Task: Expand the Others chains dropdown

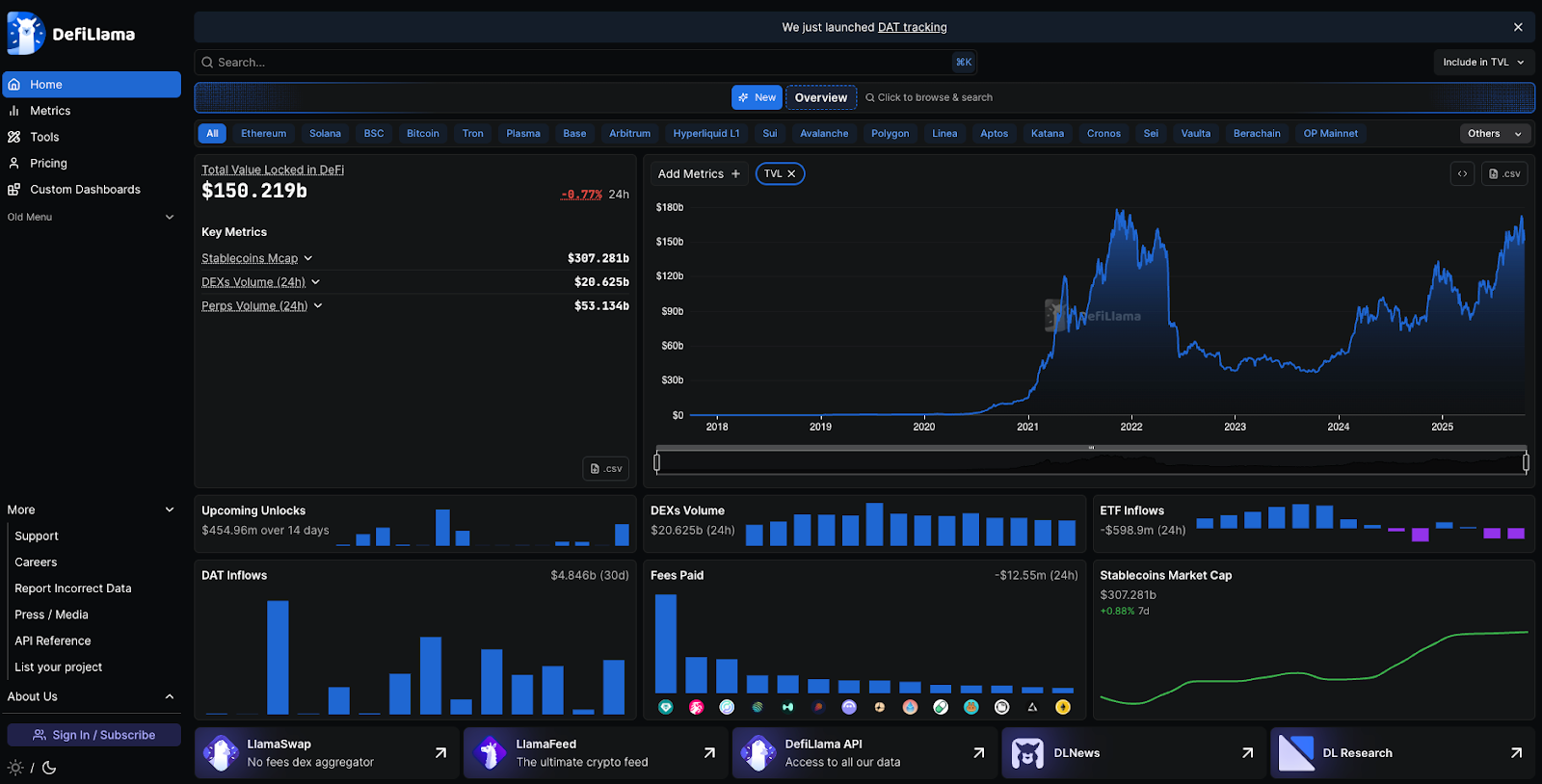Action: pos(1495,134)
